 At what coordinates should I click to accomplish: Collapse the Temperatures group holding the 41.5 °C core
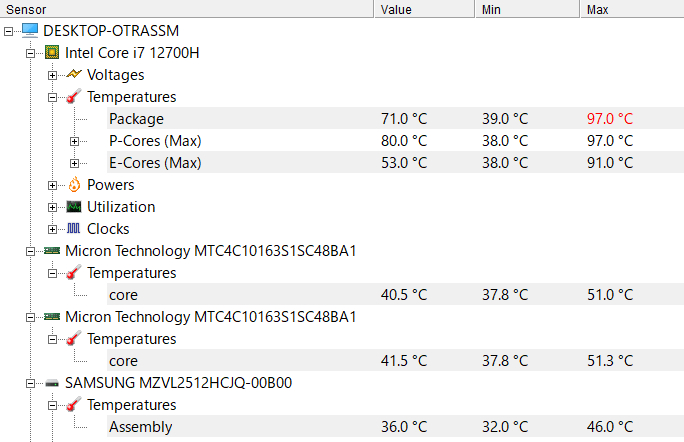52,339
